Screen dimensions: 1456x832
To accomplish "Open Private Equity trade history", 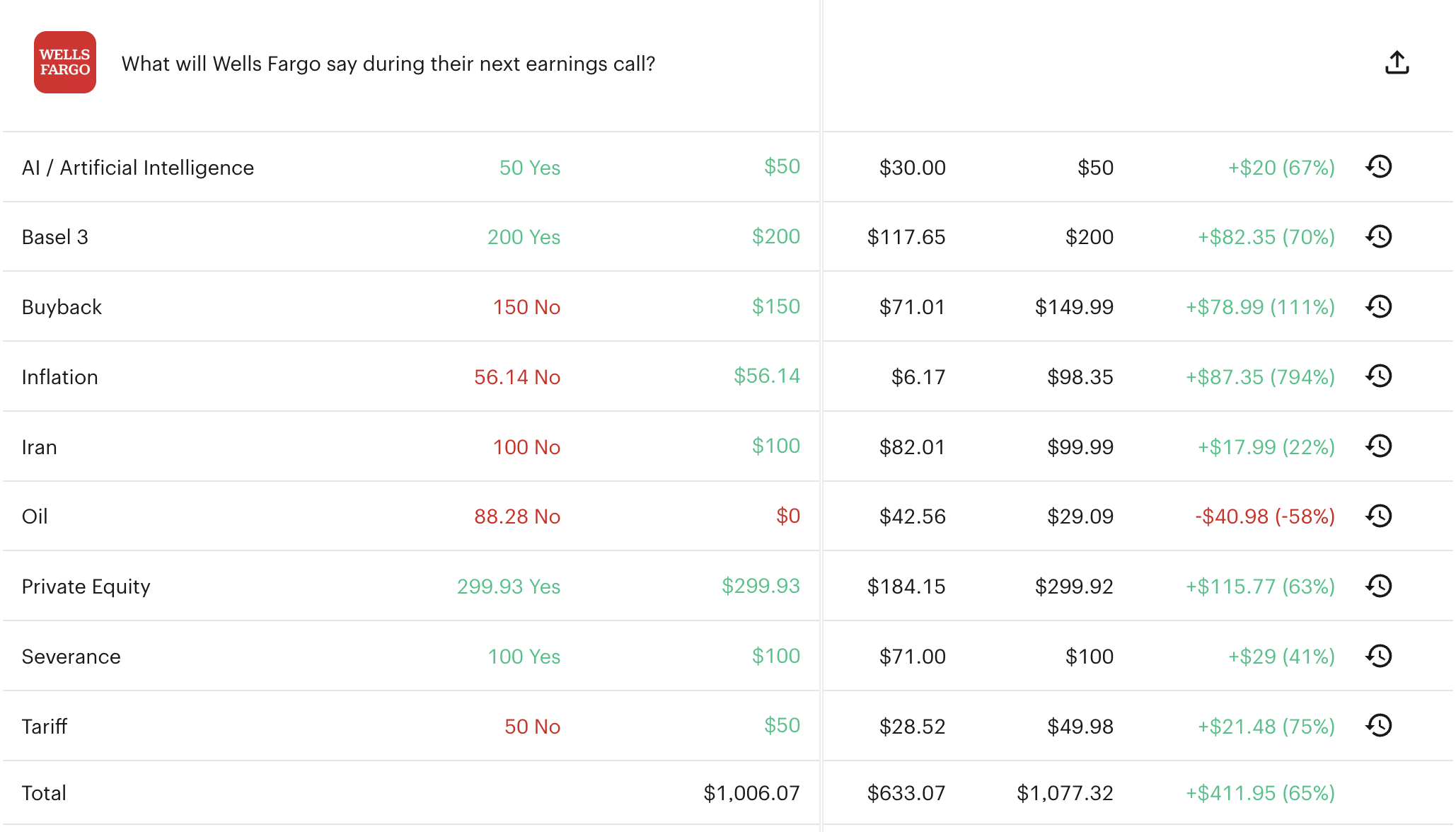I will pyautogui.click(x=1378, y=586).
